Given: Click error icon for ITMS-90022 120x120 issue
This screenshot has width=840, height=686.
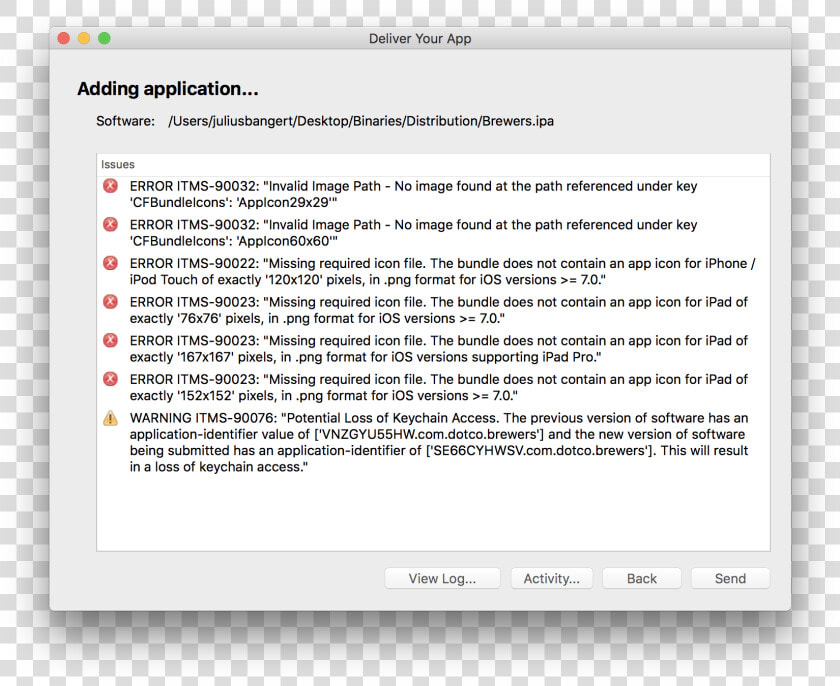Looking at the screenshot, I should (110, 263).
